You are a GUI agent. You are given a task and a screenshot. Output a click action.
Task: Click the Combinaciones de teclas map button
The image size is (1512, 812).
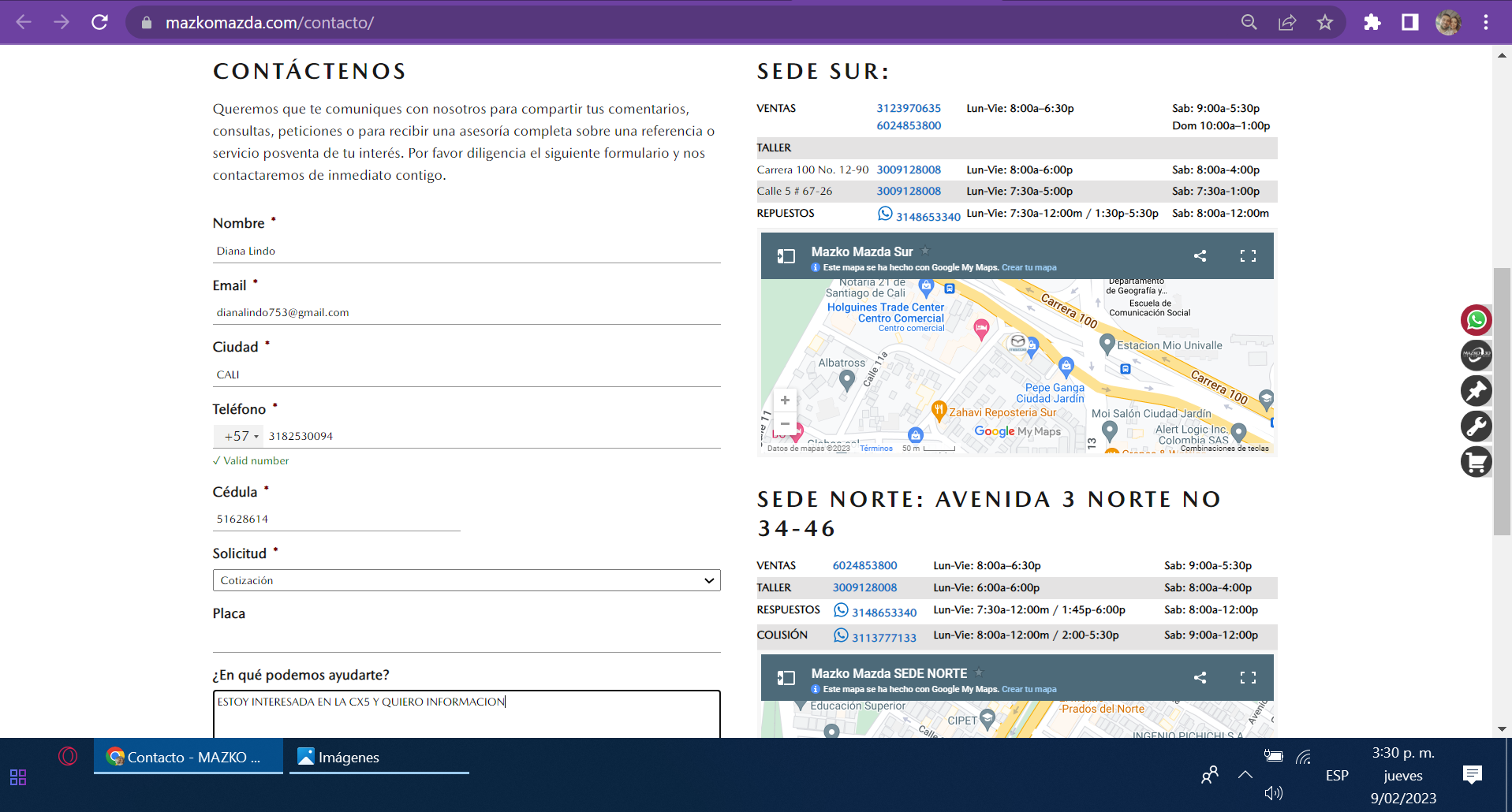pos(1224,449)
